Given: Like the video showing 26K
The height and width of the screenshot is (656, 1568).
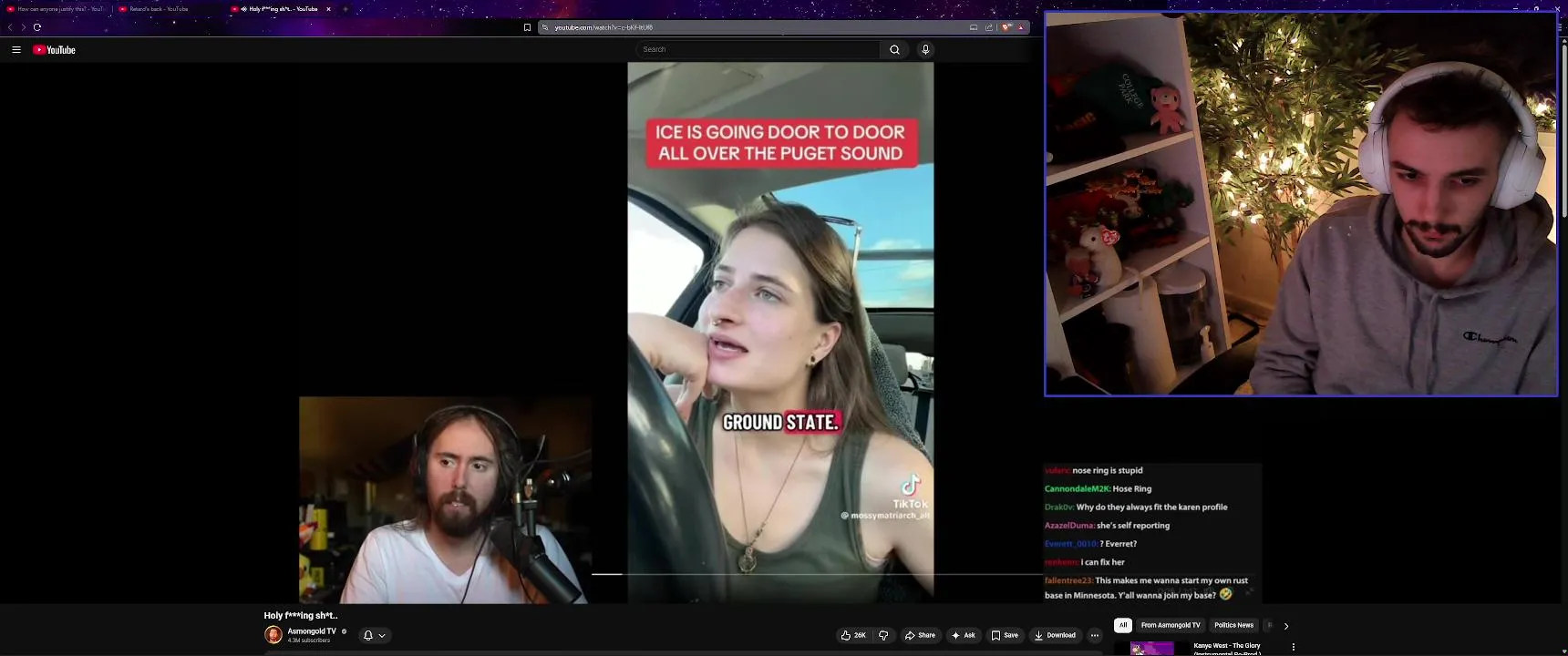Looking at the screenshot, I should (x=853, y=635).
